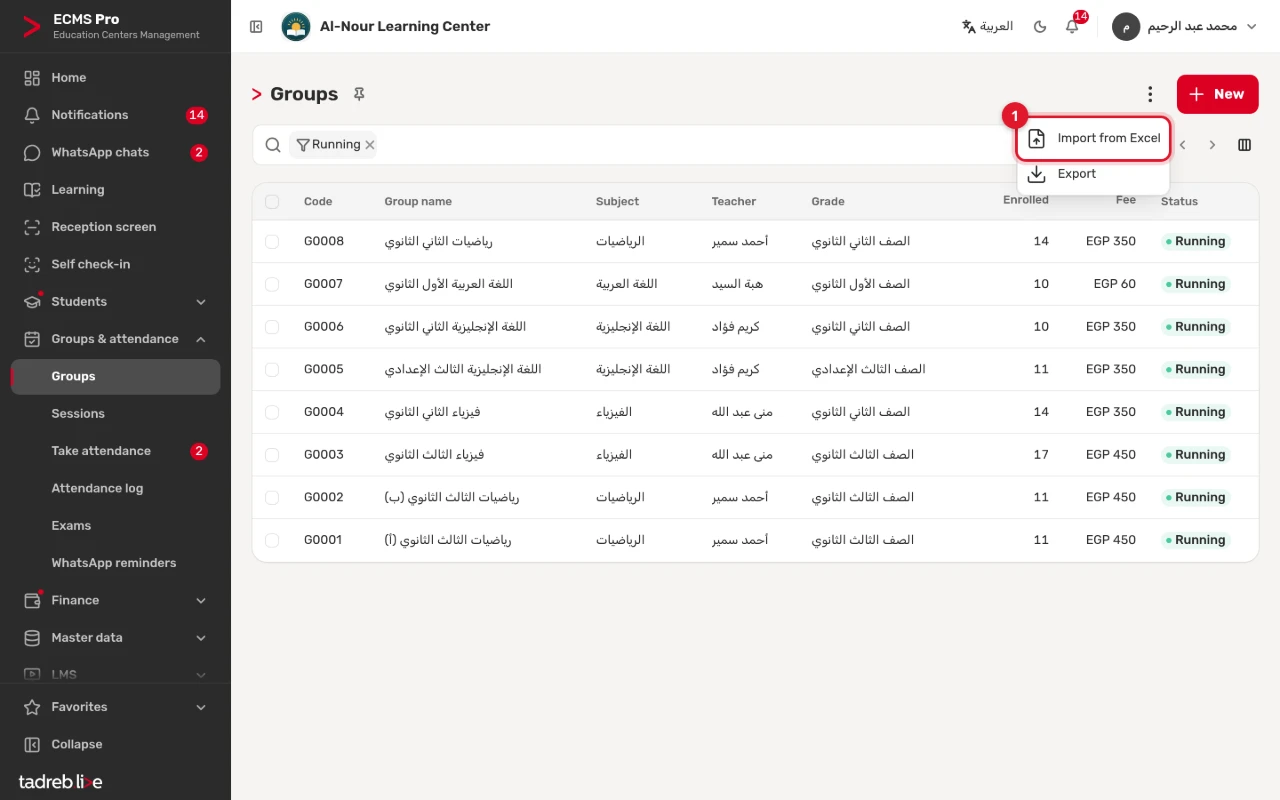Open WhatsApp chats in sidebar
This screenshot has width=1280, height=800.
[116, 153]
